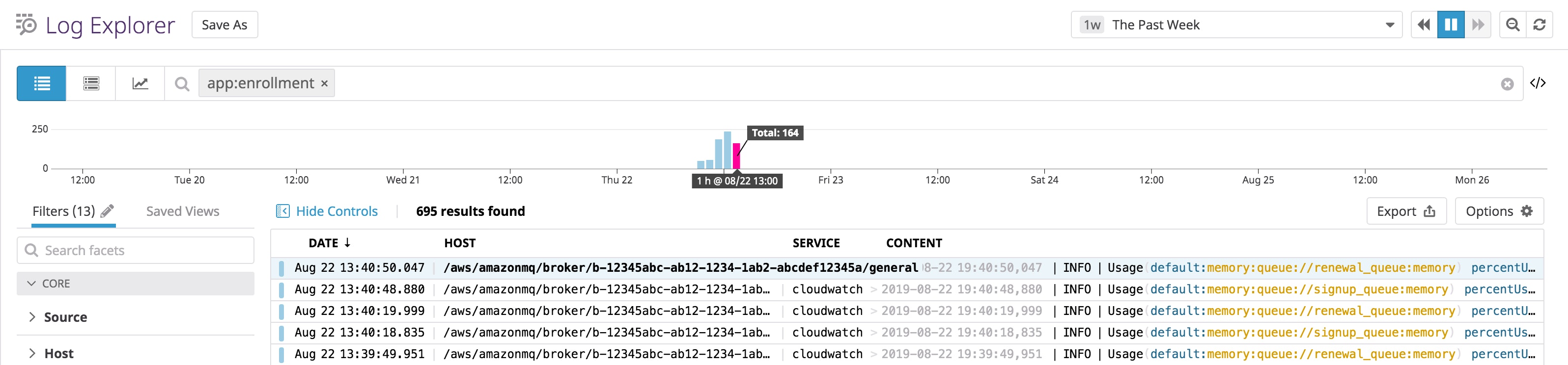Click the highlighted pink histogram bar
This screenshot has height=365, width=1568.
pyautogui.click(x=736, y=156)
